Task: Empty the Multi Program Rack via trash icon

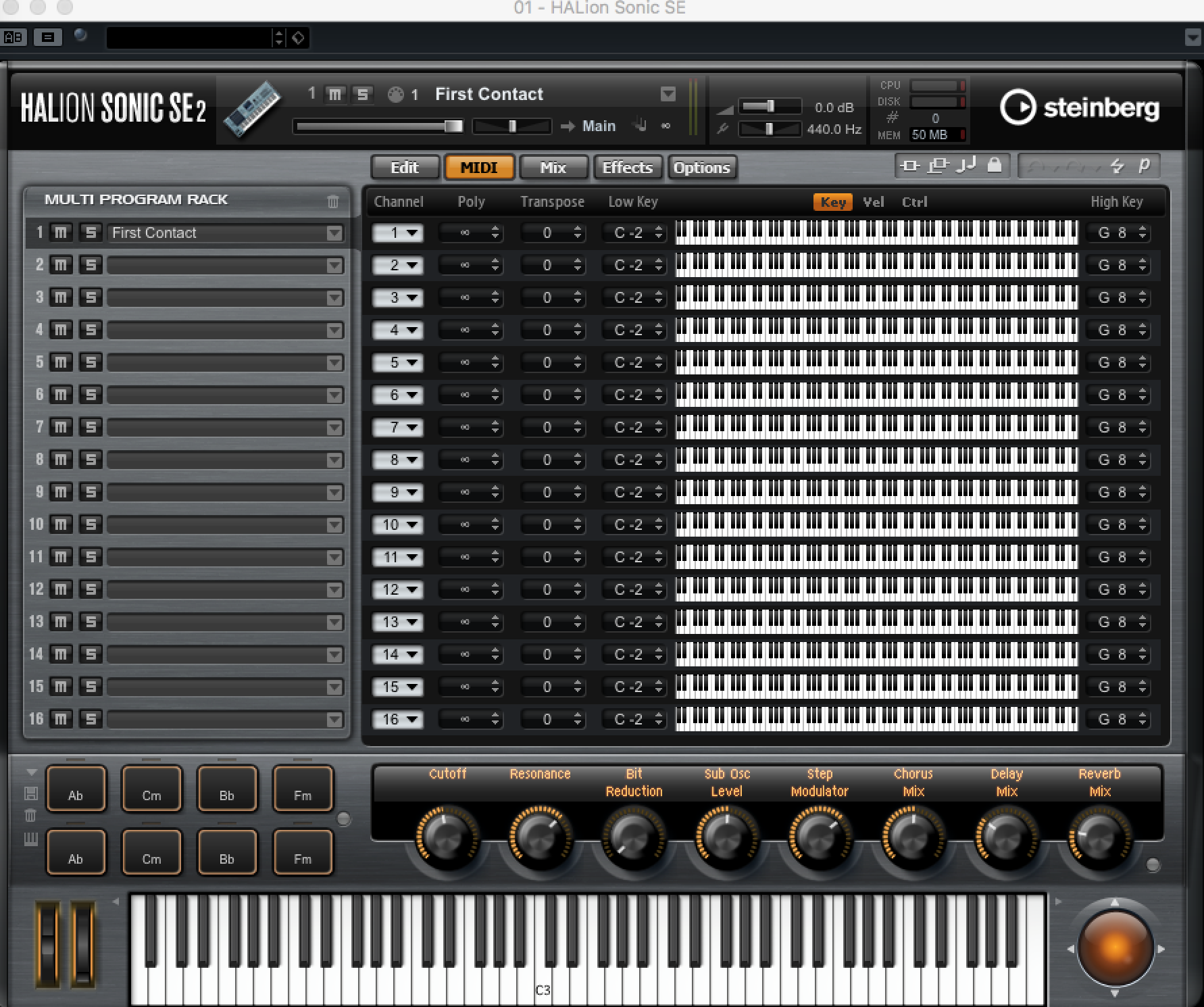Action: tap(333, 201)
